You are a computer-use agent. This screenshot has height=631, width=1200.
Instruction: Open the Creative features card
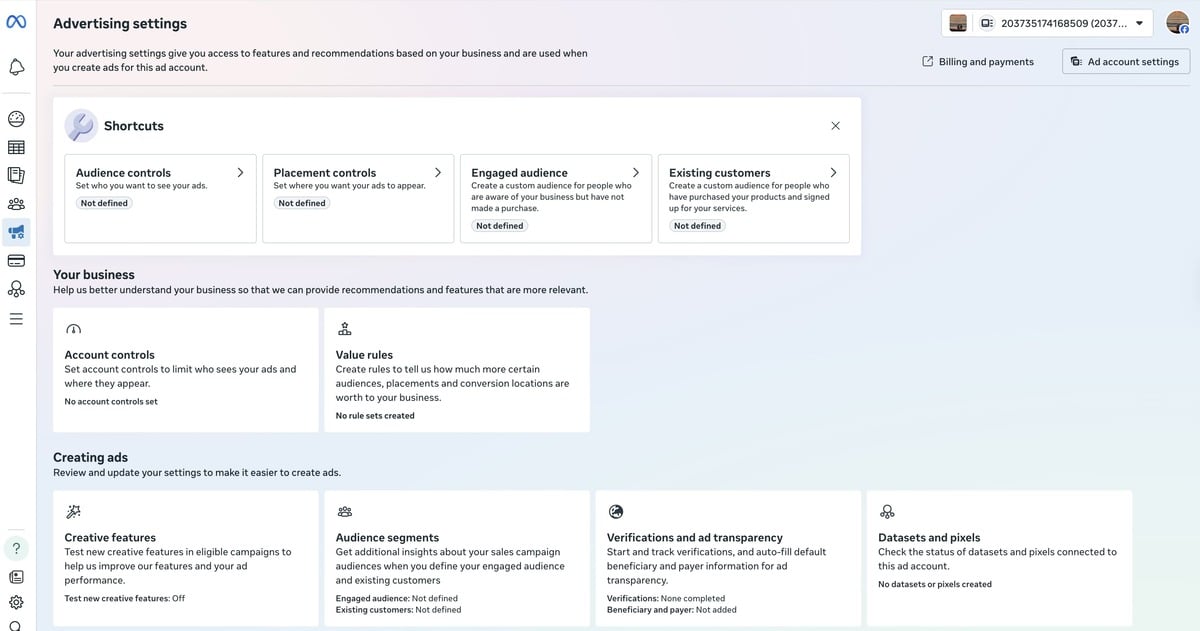185,558
